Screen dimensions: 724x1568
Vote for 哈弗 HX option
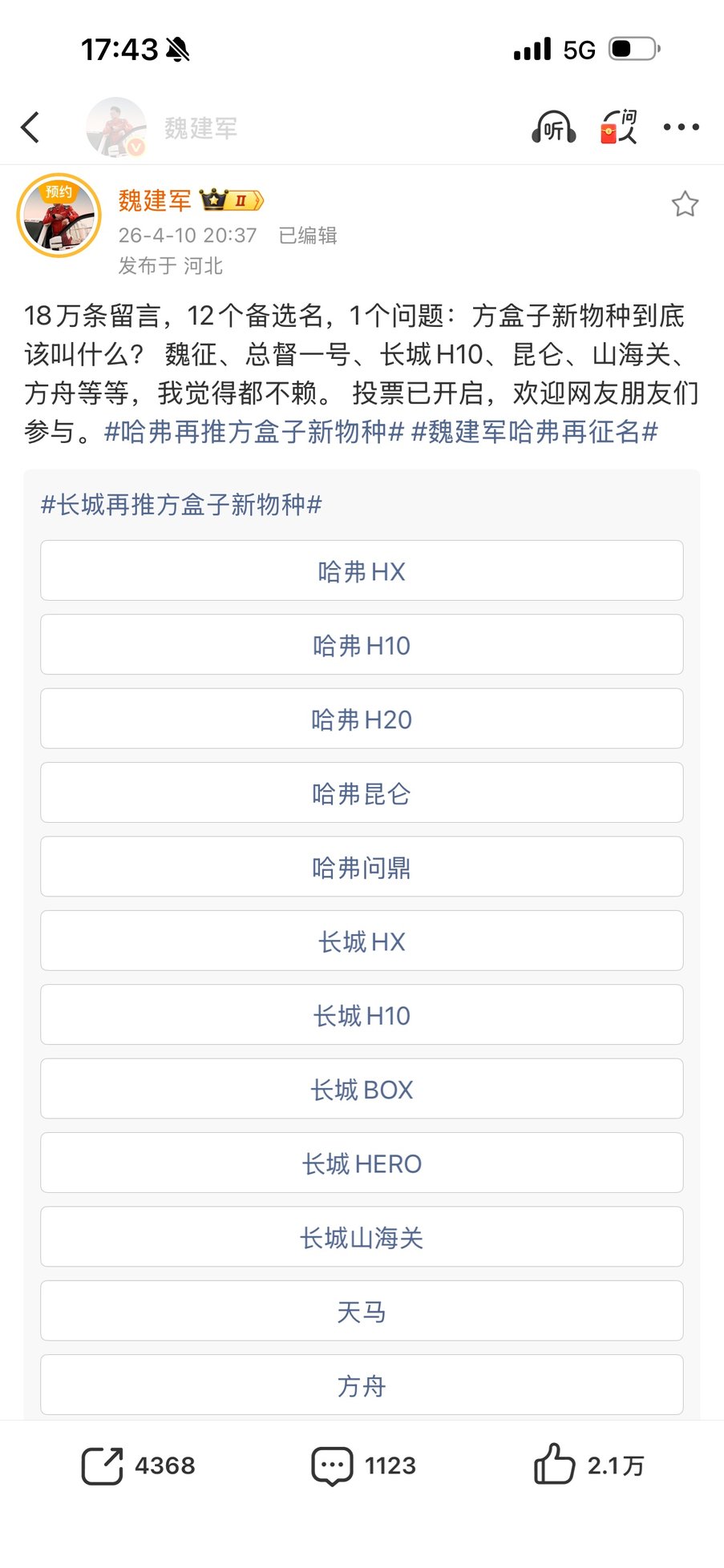(x=362, y=571)
